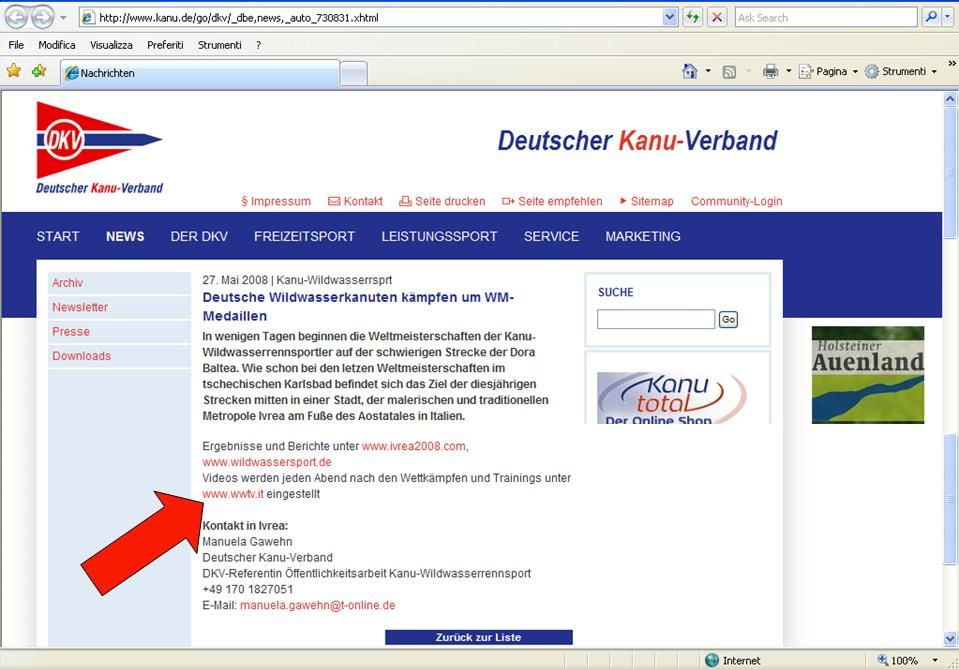Click the manuela.gawehn@t-online.de email link
Viewport: 959px width, 669px height.
click(x=317, y=605)
